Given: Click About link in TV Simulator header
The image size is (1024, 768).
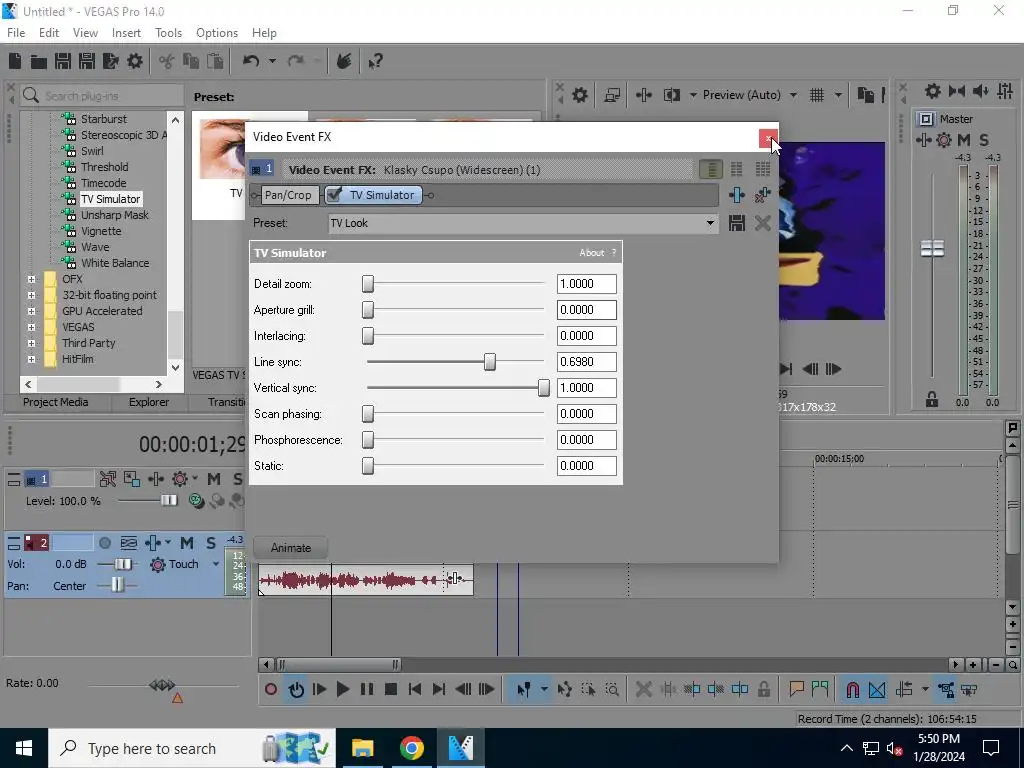Looking at the screenshot, I should point(592,253).
